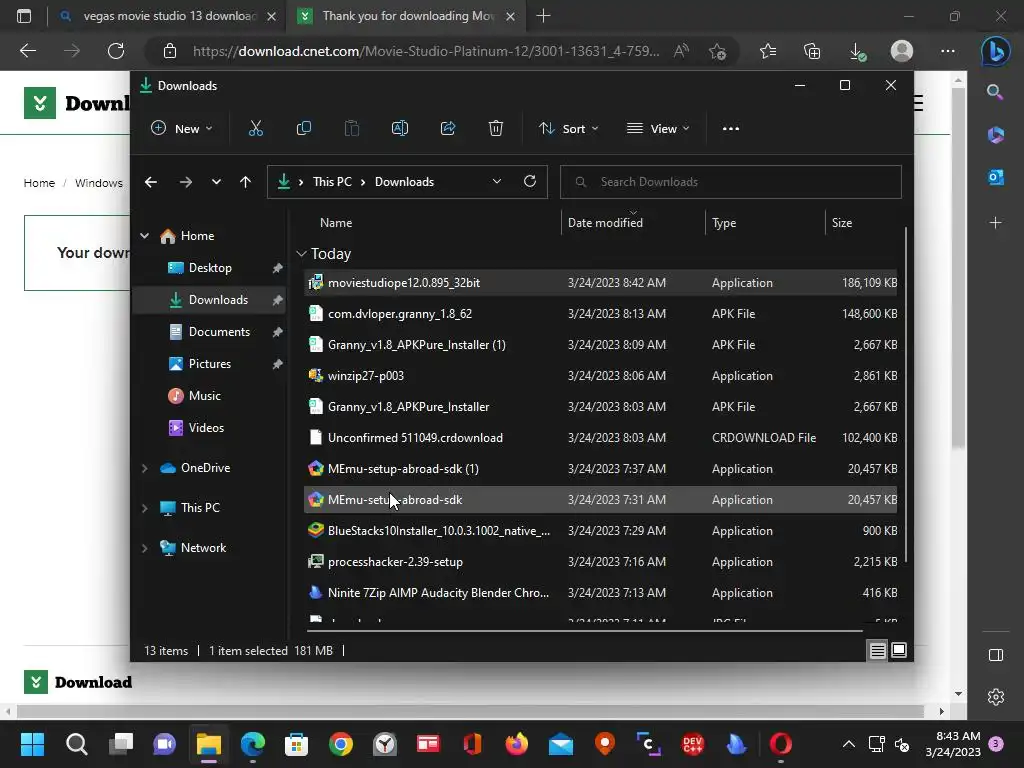Click Edge profile avatar icon
This screenshot has height=768, width=1024.
[x=902, y=51]
